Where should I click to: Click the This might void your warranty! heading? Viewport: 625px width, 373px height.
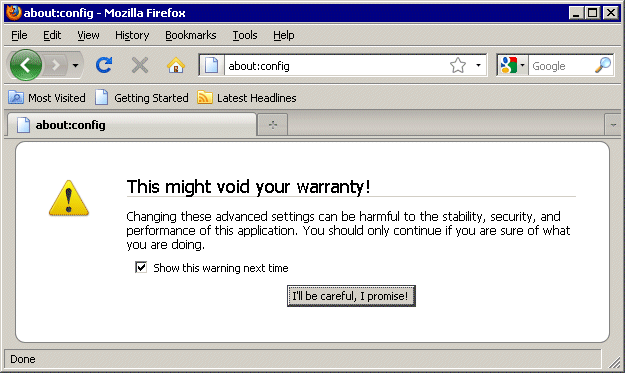click(x=248, y=186)
